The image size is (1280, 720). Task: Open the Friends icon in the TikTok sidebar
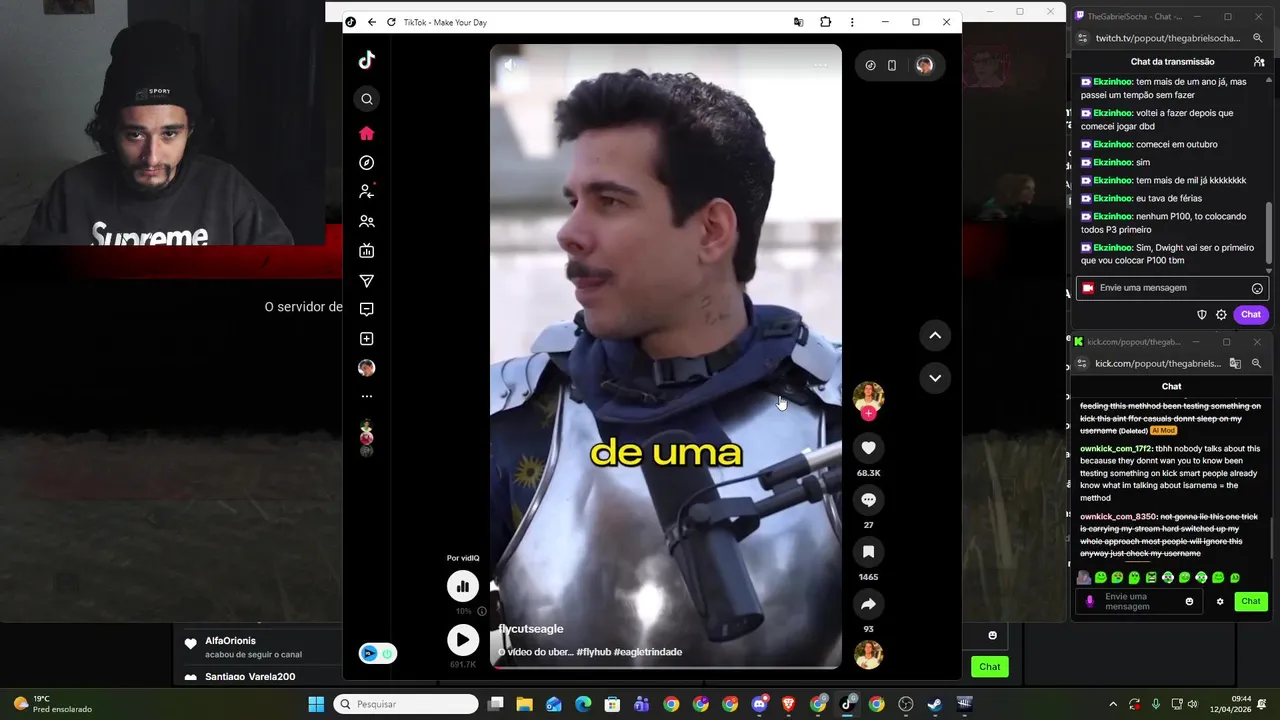point(367,222)
